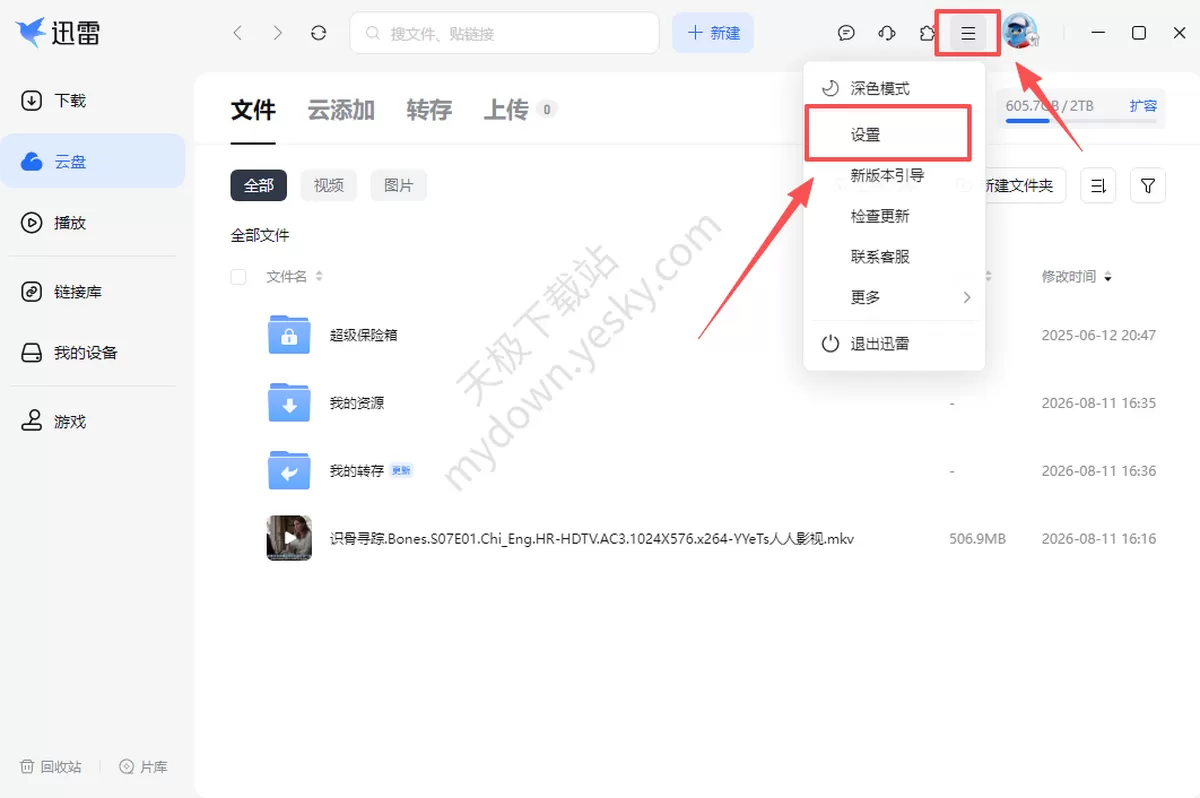
Task: Click the storage usage progress bar
Action: coord(1080,121)
